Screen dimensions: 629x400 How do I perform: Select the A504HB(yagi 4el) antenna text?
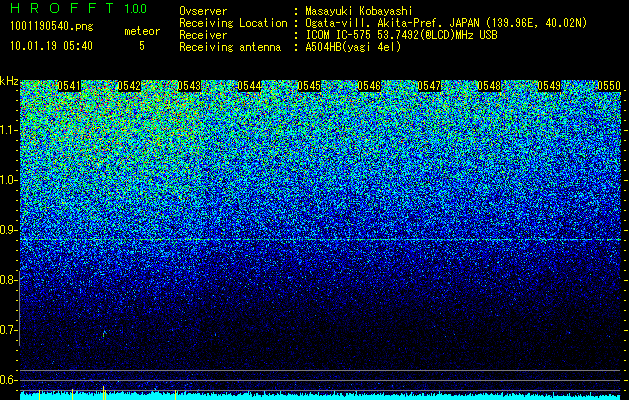(353, 47)
